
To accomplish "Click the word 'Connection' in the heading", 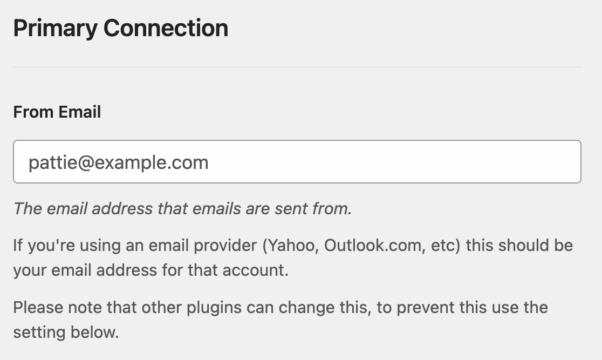I will pos(166,28).
